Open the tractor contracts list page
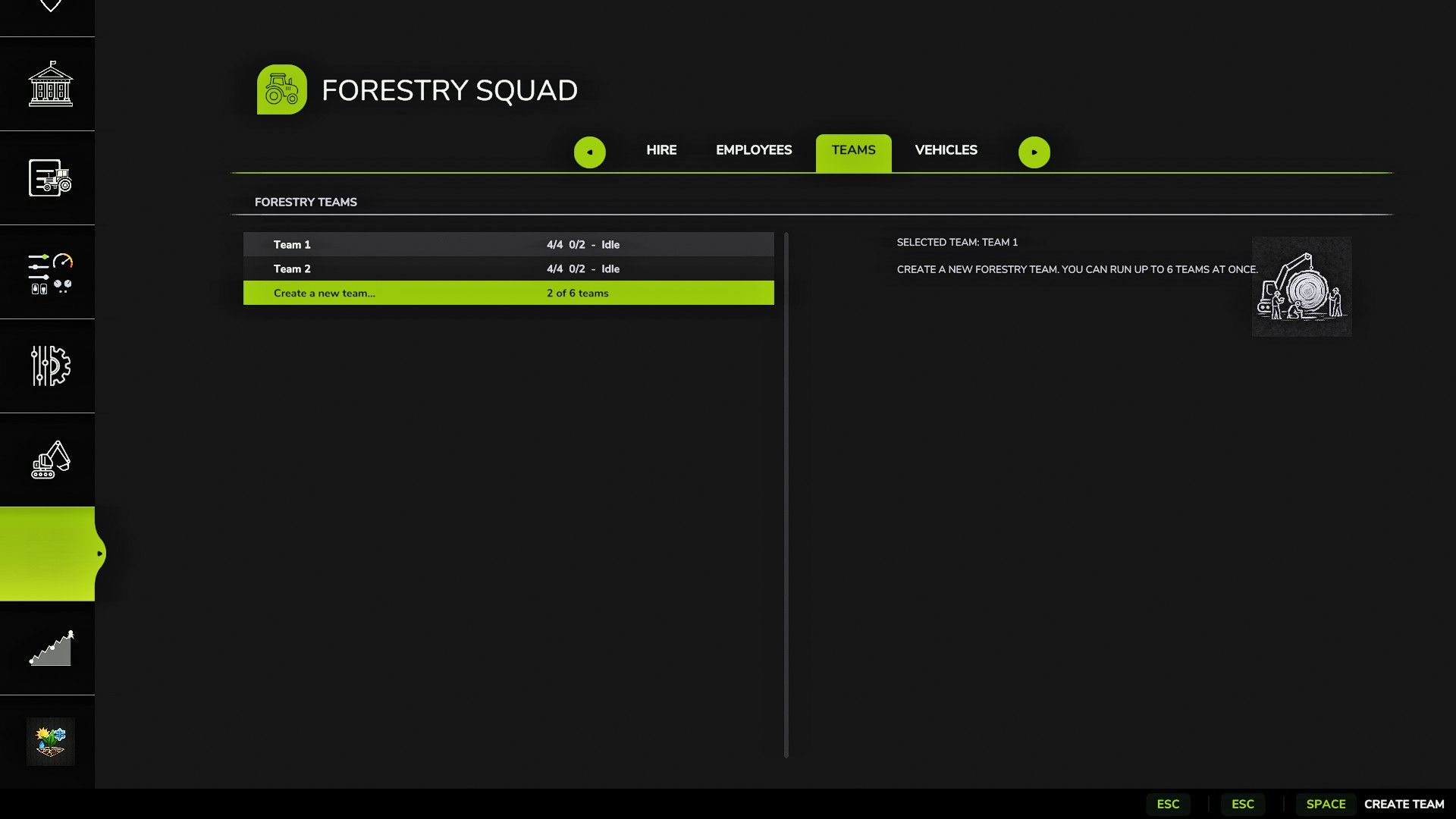 click(x=50, y=178)
